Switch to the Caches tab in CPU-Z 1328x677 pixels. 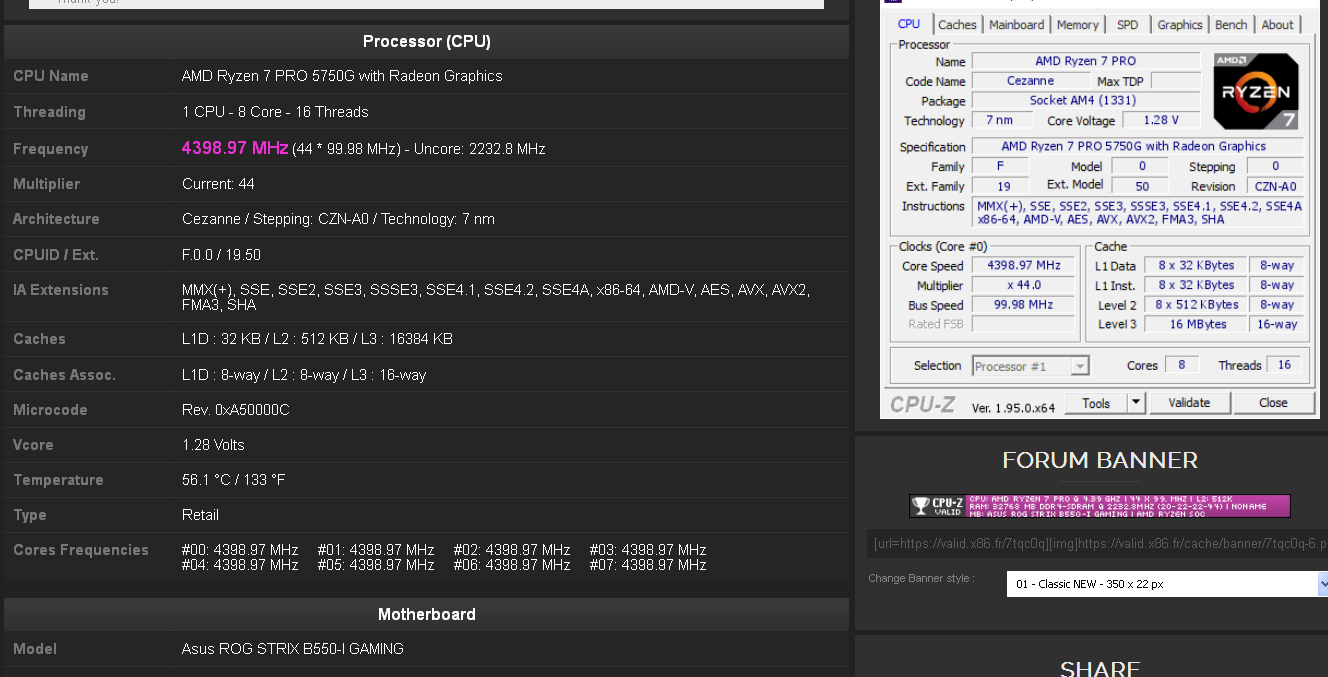click(x=957, y=25)
